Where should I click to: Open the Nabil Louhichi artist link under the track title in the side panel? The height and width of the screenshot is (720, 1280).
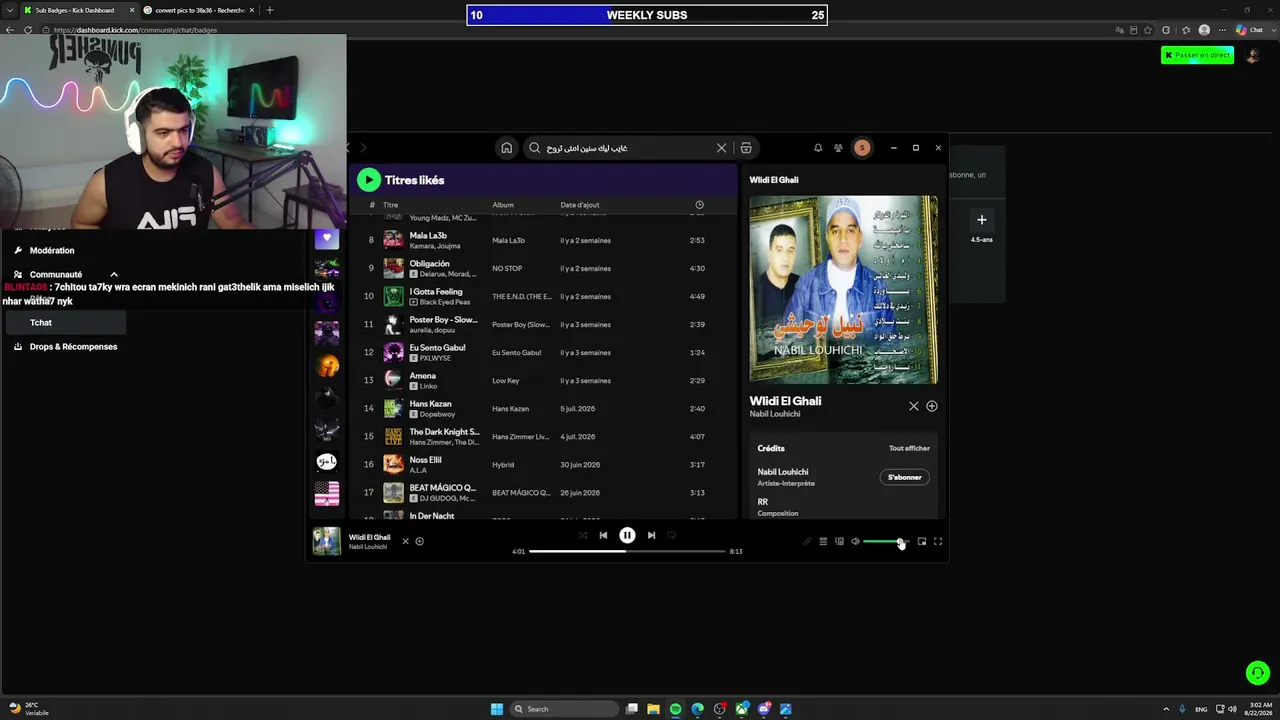pyautogui.click(x=775, y=414)
